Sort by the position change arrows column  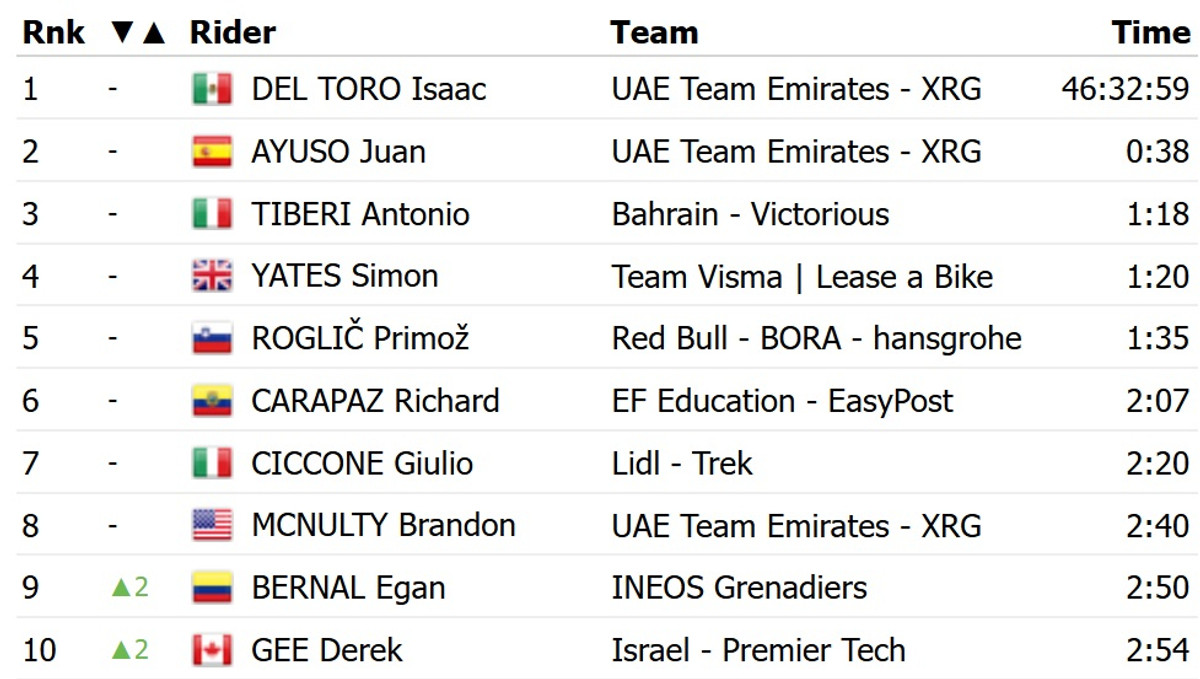[138, 33]
